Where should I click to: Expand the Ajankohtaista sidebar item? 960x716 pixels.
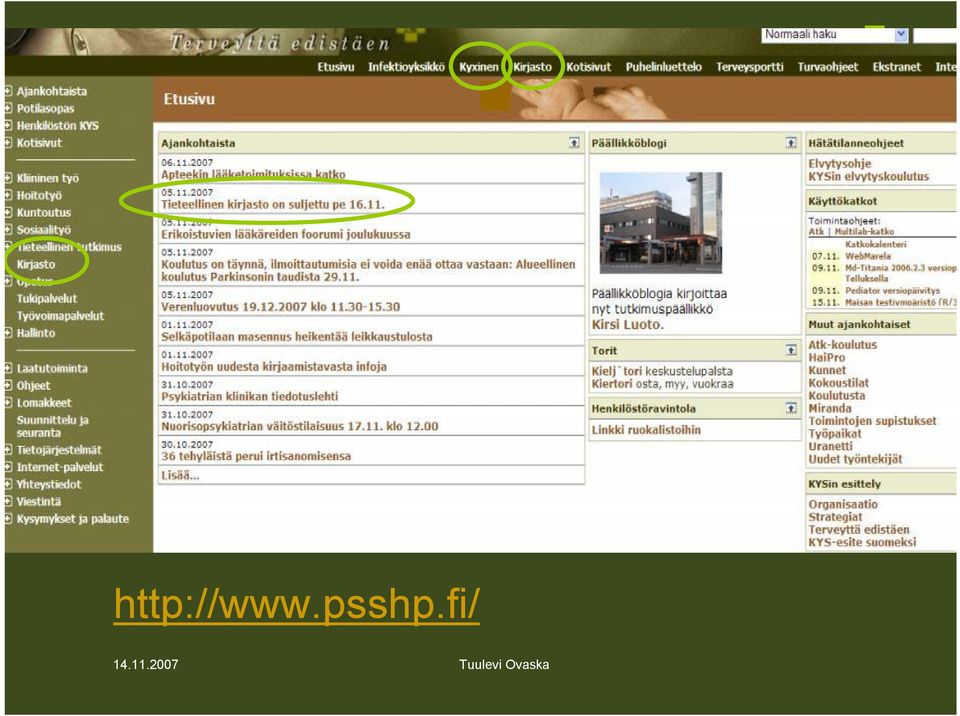click(x=9, y=91)
